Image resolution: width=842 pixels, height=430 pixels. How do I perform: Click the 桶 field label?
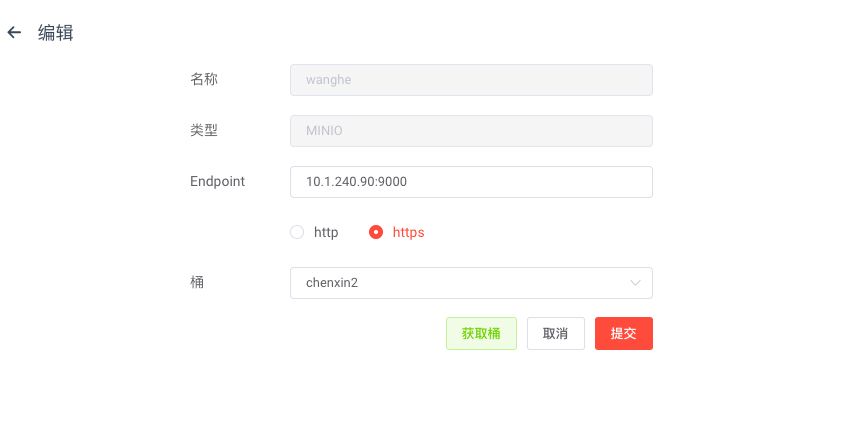tap(197, 282)
